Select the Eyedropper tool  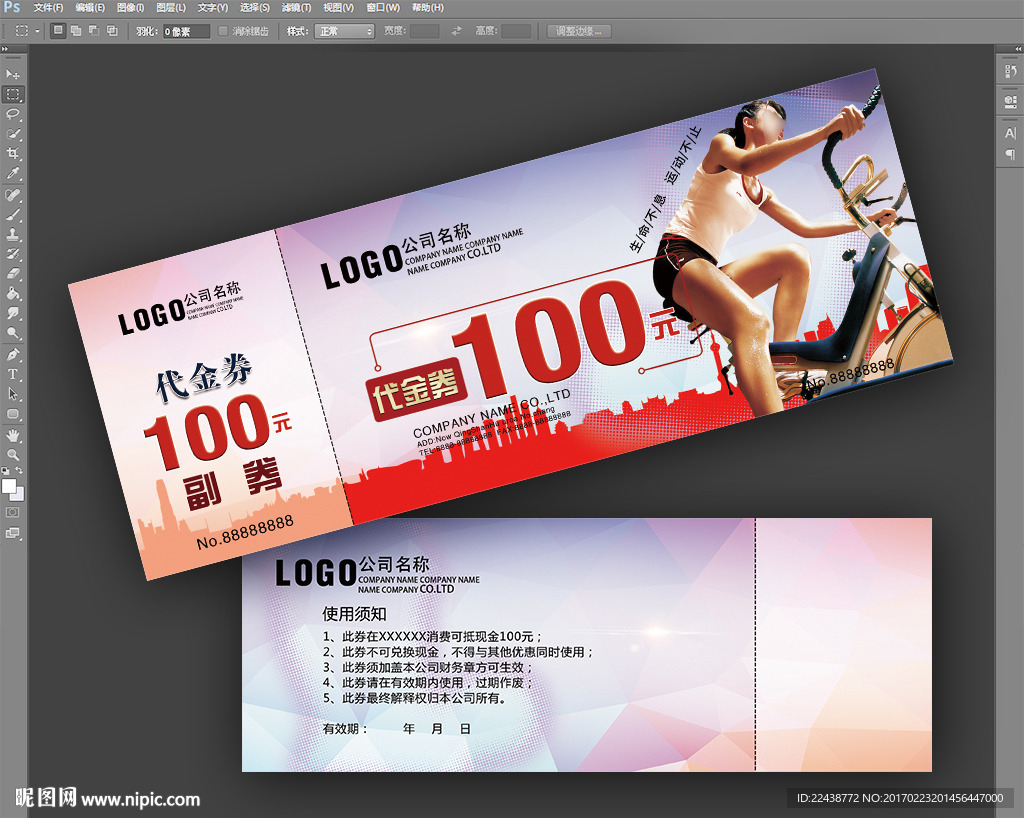coord(12,174)
